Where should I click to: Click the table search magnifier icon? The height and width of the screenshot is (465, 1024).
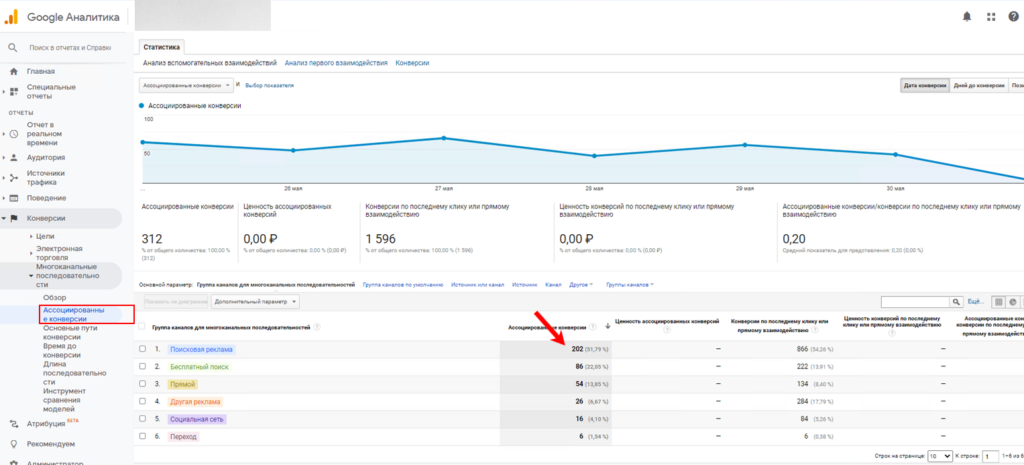point(956,301)
